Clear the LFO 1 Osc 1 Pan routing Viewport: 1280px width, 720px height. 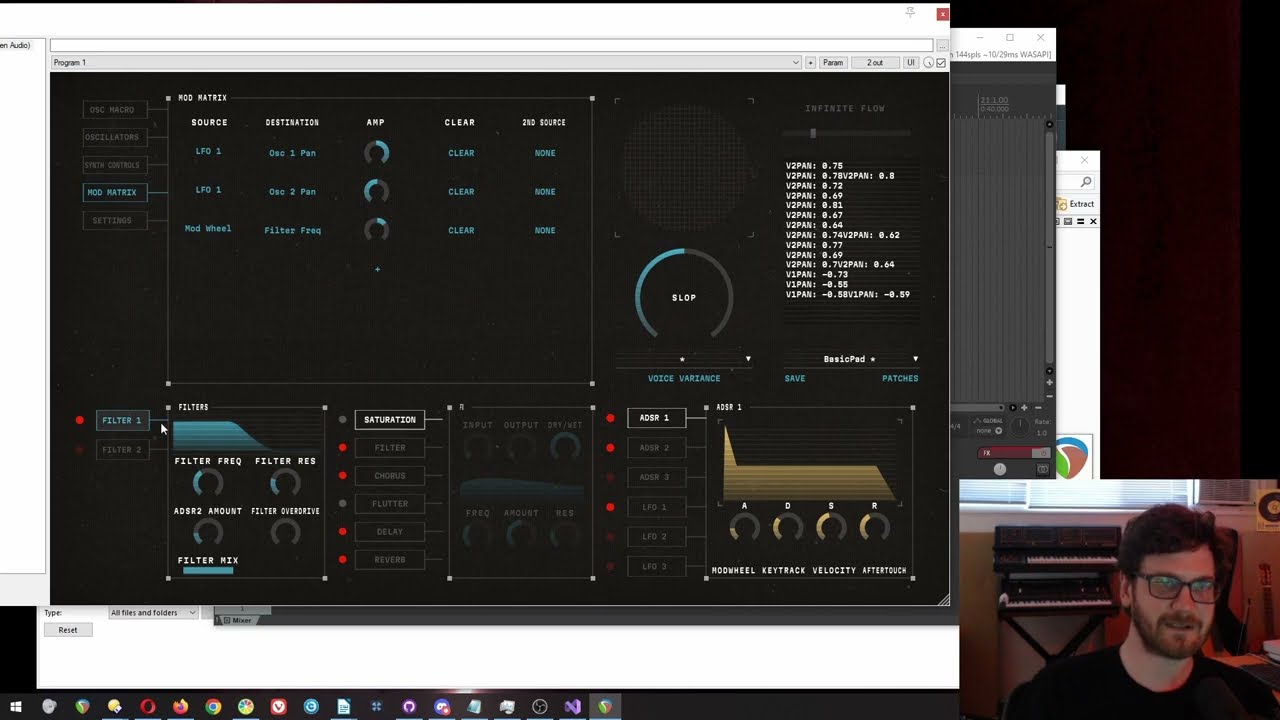[461, 153]
